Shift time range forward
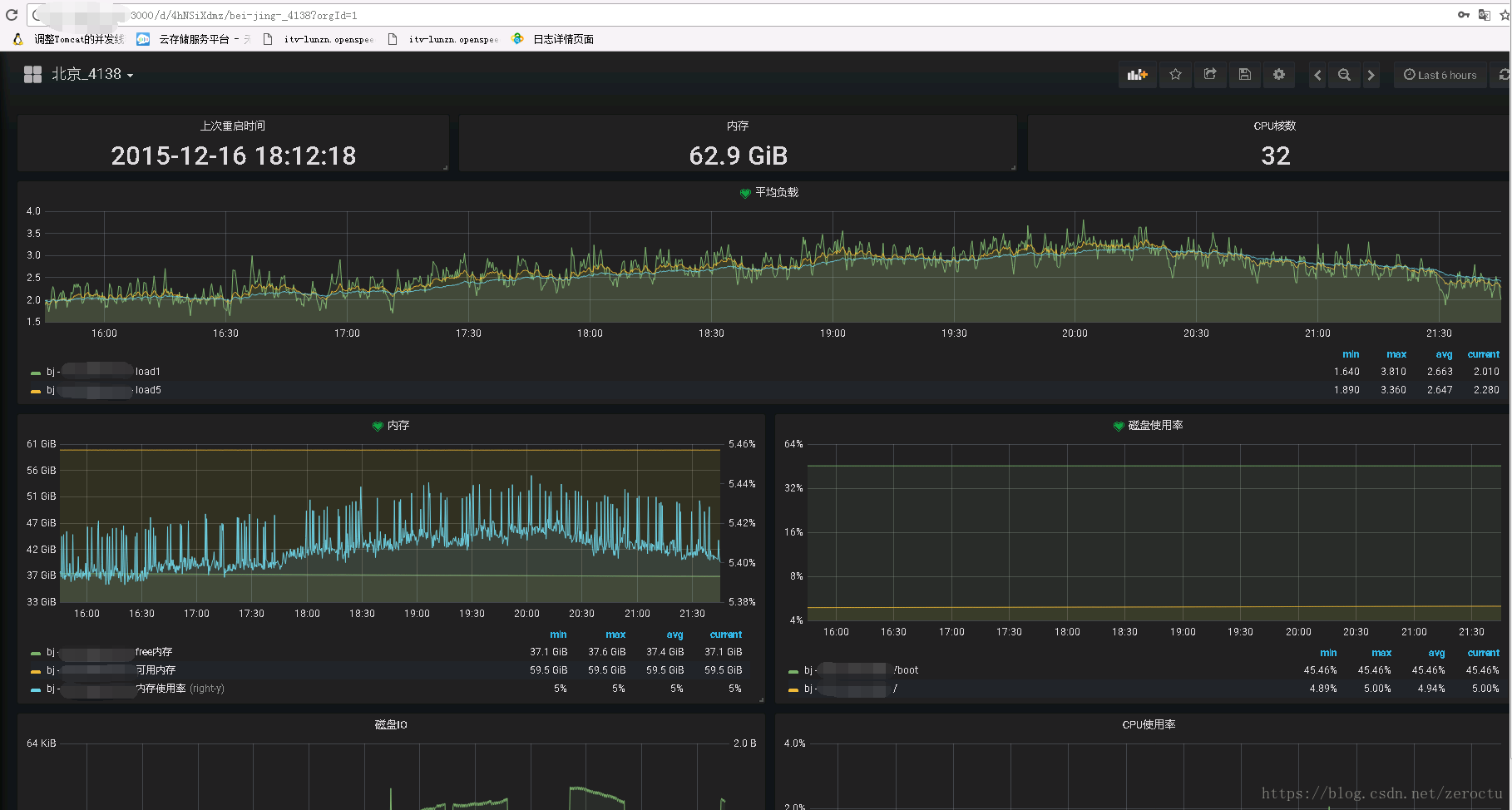This screenshot has height=810, width=1512. (1371, 75)
